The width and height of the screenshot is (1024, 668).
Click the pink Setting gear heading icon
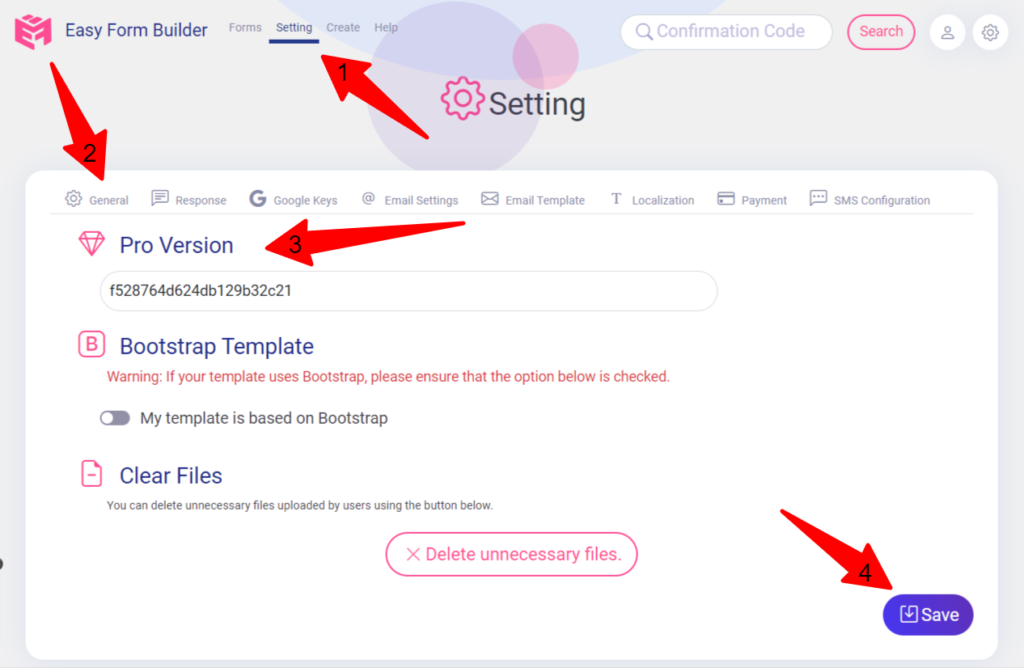462,99
